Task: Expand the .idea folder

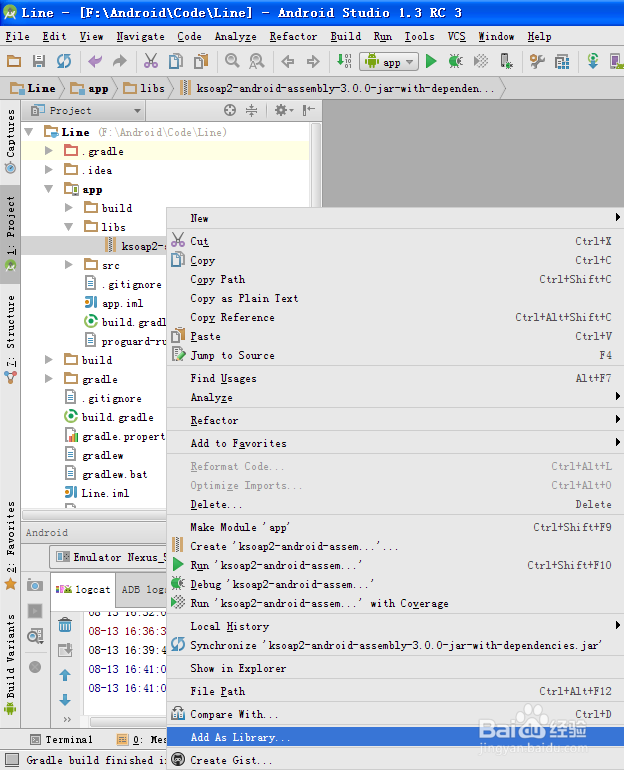Action: [49, 170]
